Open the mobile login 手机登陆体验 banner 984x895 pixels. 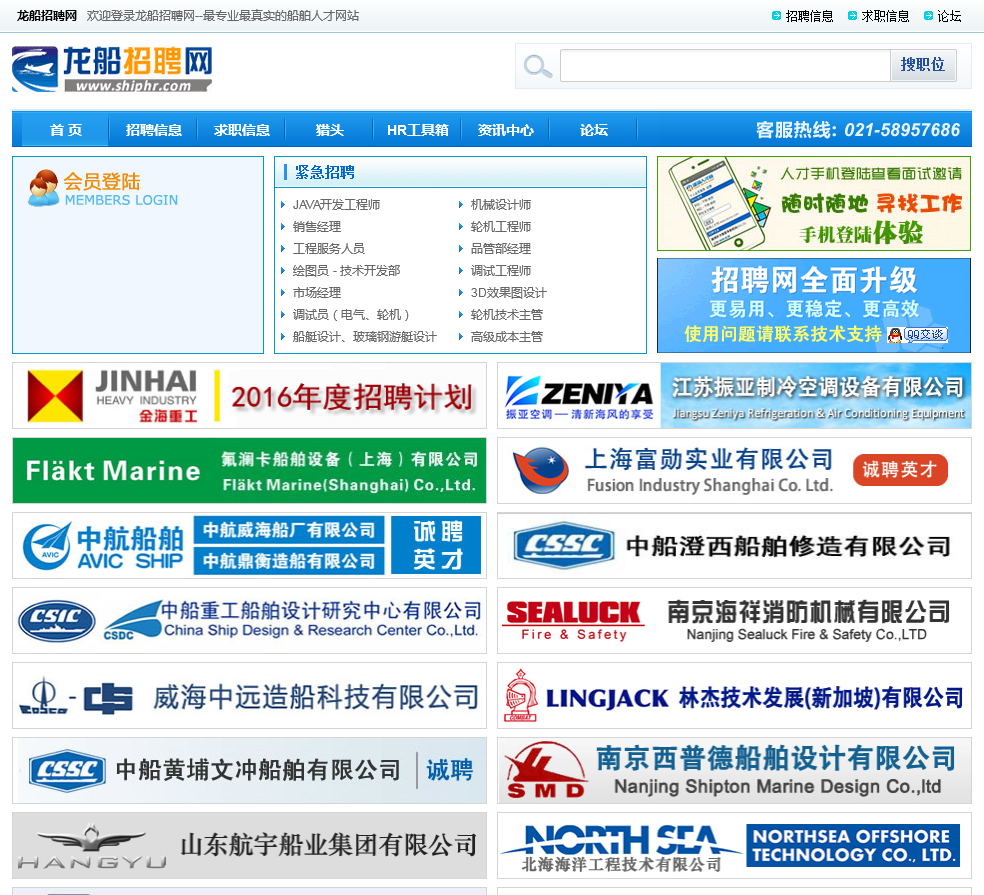click(x=814, y=203)
